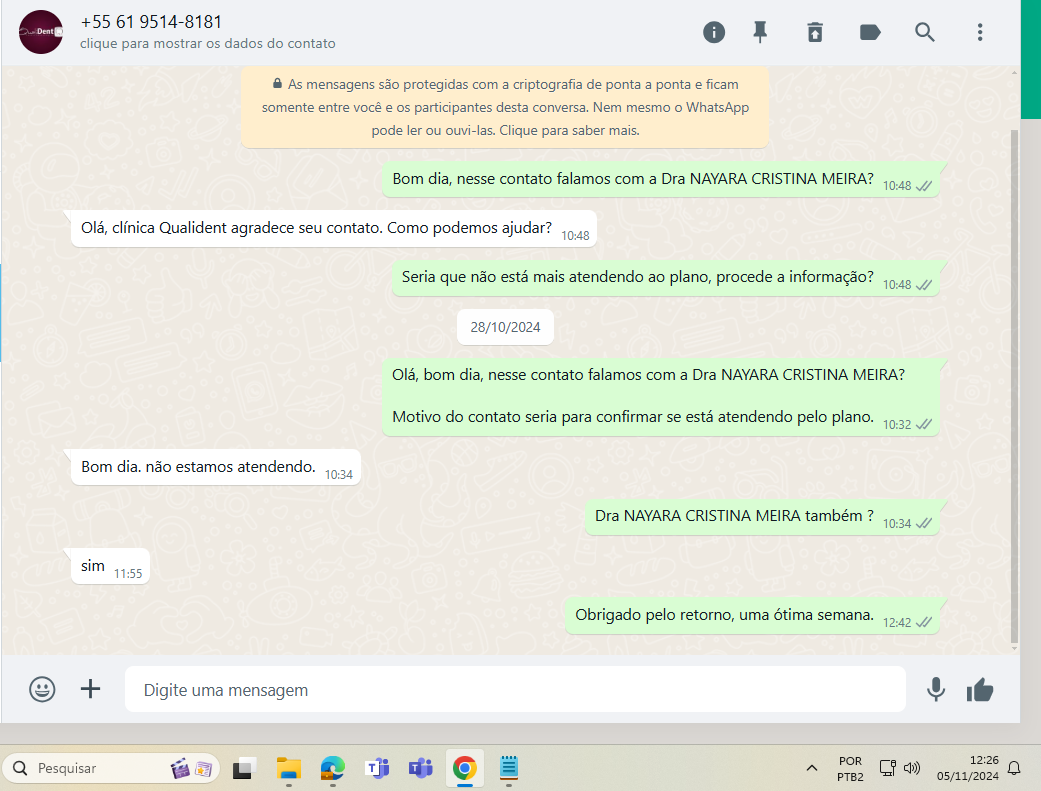The width and height of the screenshot is (1041, 791).
Task: Select message 'Olá, clínica Qualident agradece seu contato'
Action: pos(334,228)
